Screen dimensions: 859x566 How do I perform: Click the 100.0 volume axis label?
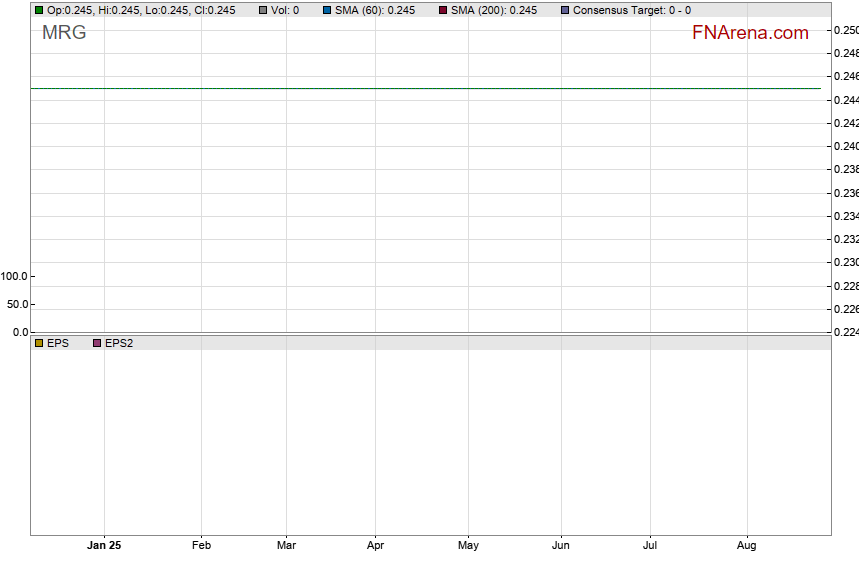tap(15, 276)
